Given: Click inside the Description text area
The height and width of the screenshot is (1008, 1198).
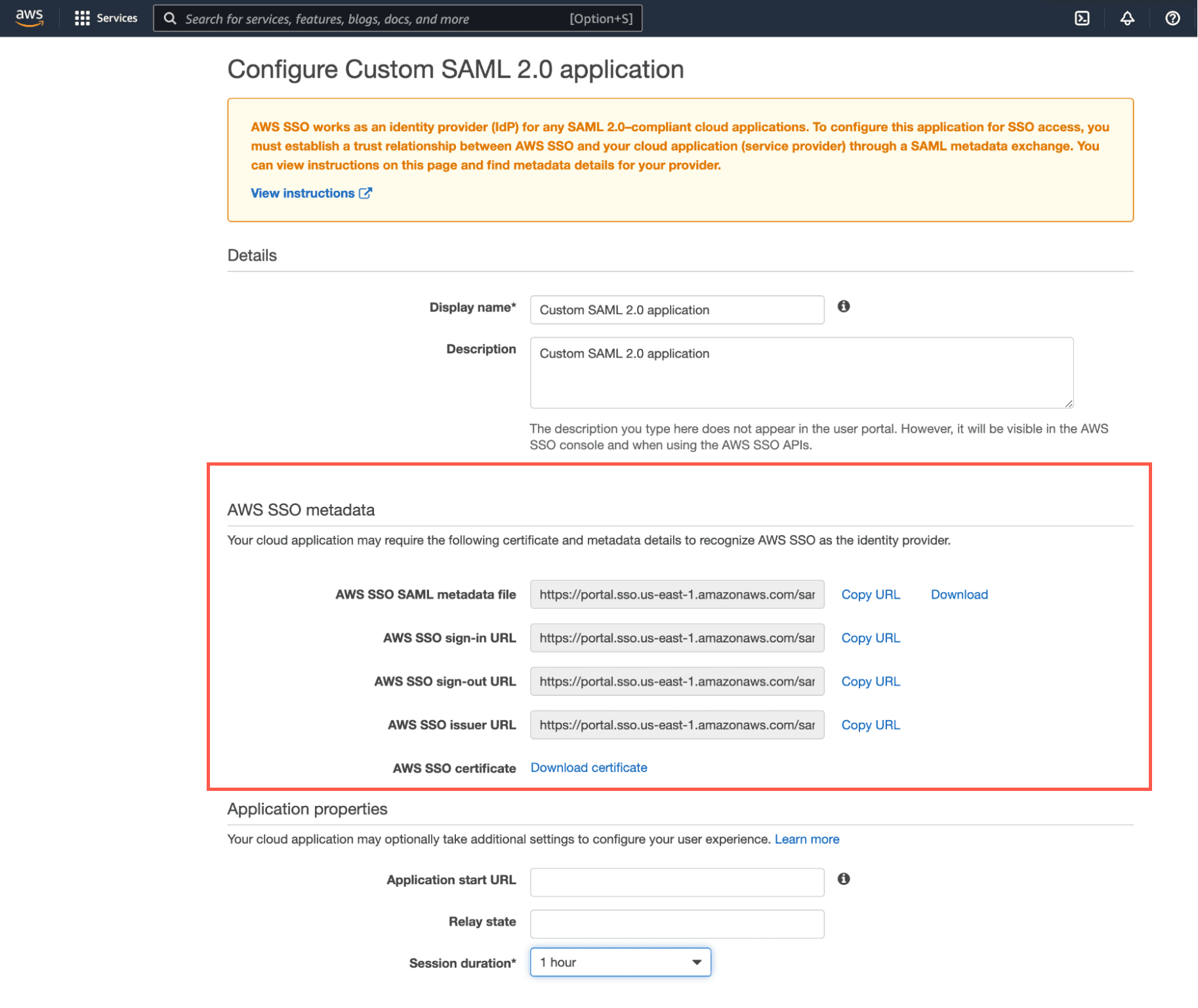Looking at the screenshot, I should pyautogui.click(x=801, y=373).
